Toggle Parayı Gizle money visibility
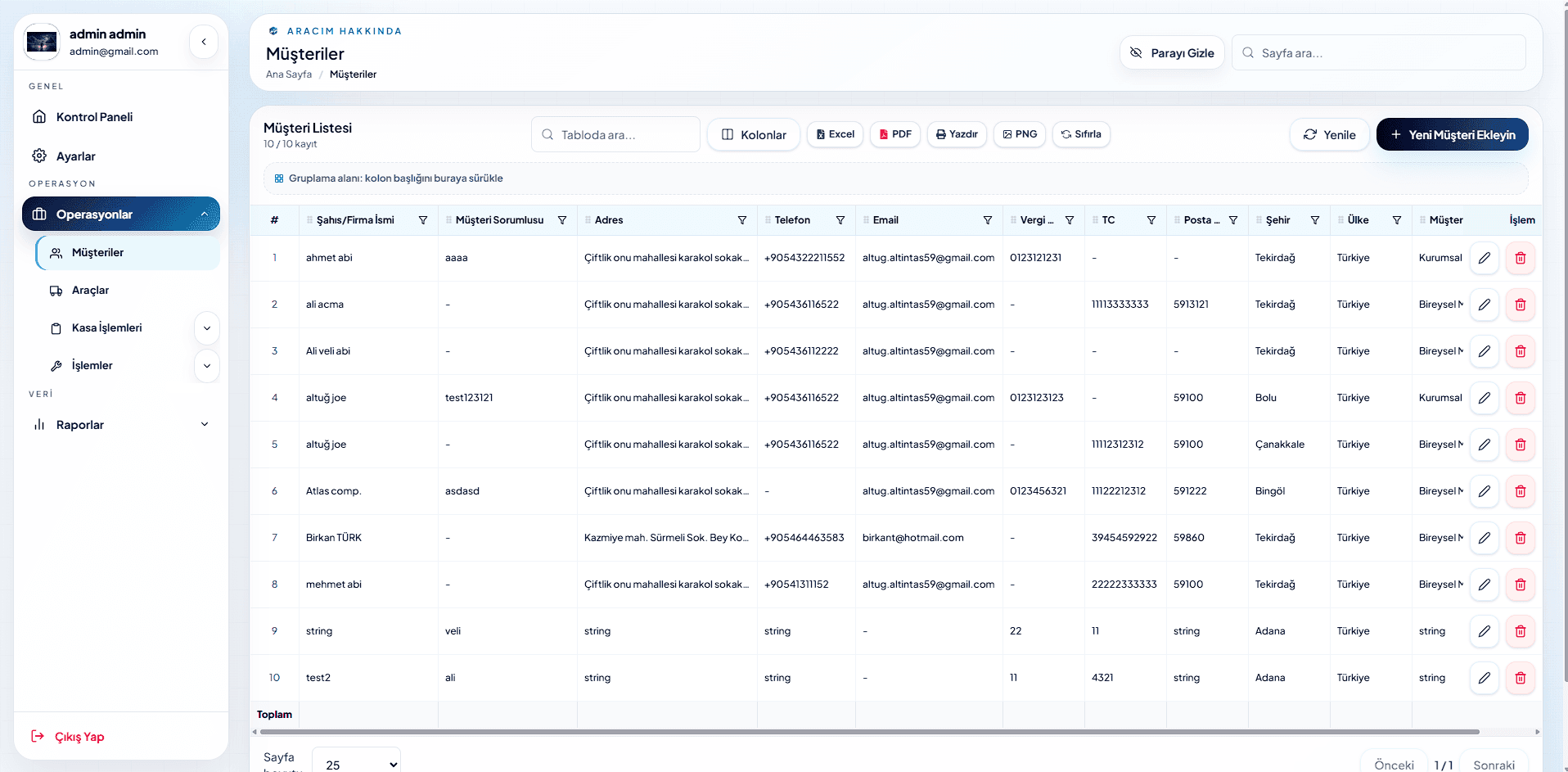Screen dimensions: 1568x772 1172,53
